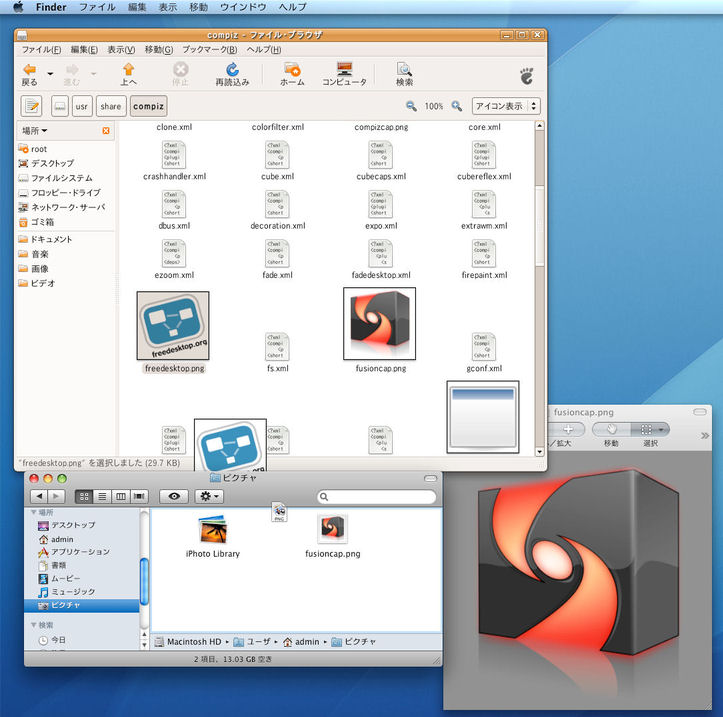The height and width of the screenshot is (717, 723).
Task: Select usr path button
Action: (82, 106)
